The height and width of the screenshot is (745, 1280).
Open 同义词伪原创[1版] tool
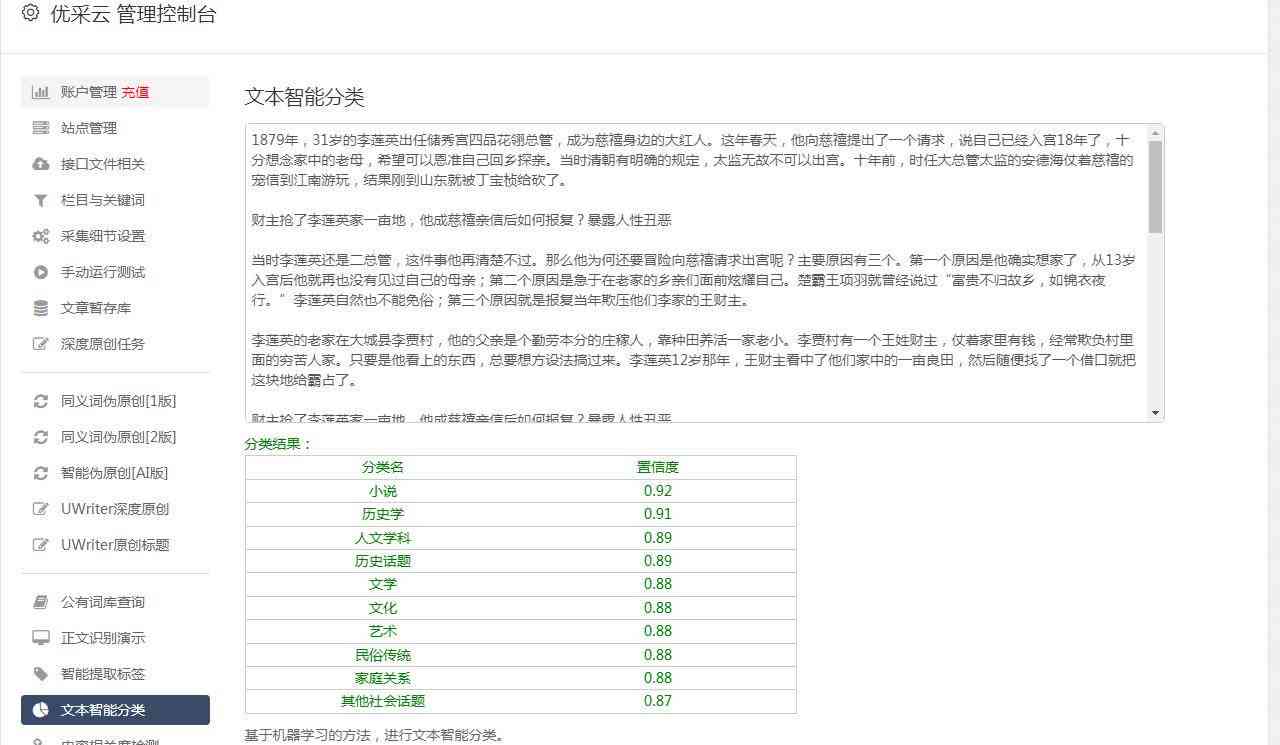pyautogui.click(x=115, y=401)
